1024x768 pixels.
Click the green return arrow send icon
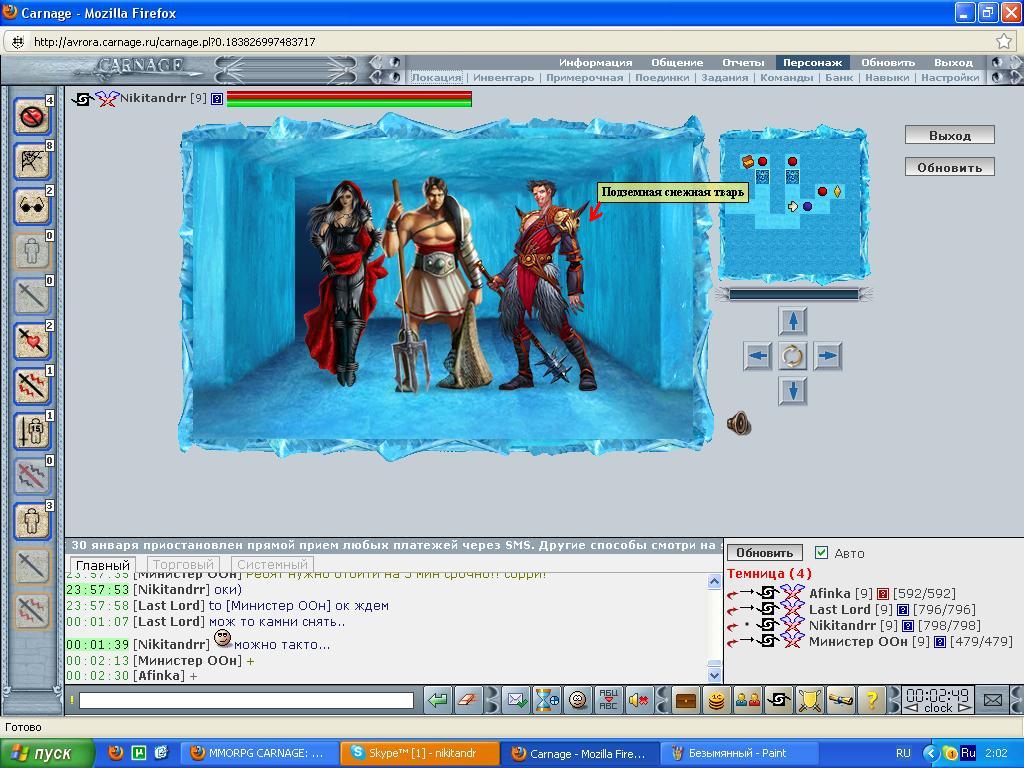tap(438, 701)
